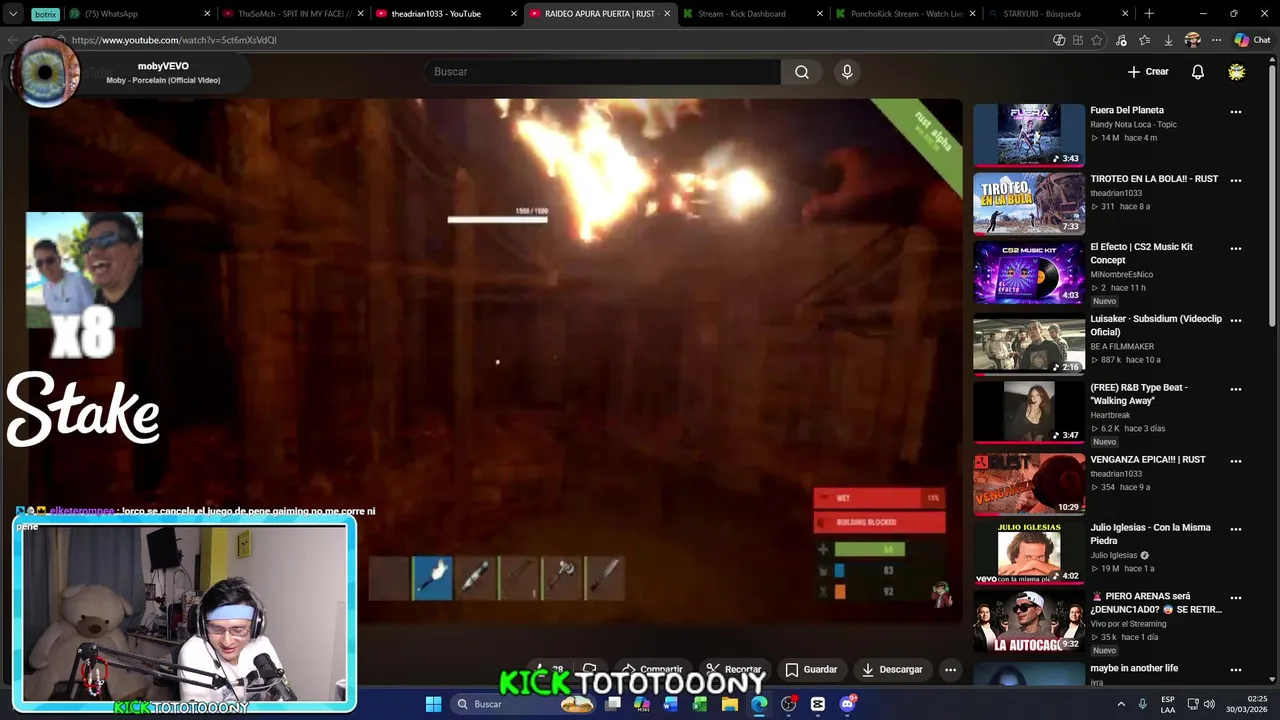The height and width of the screenshot is (720, 1280).
Task: Open more actions ellipsis under the video
Action: tap(951, 670)
